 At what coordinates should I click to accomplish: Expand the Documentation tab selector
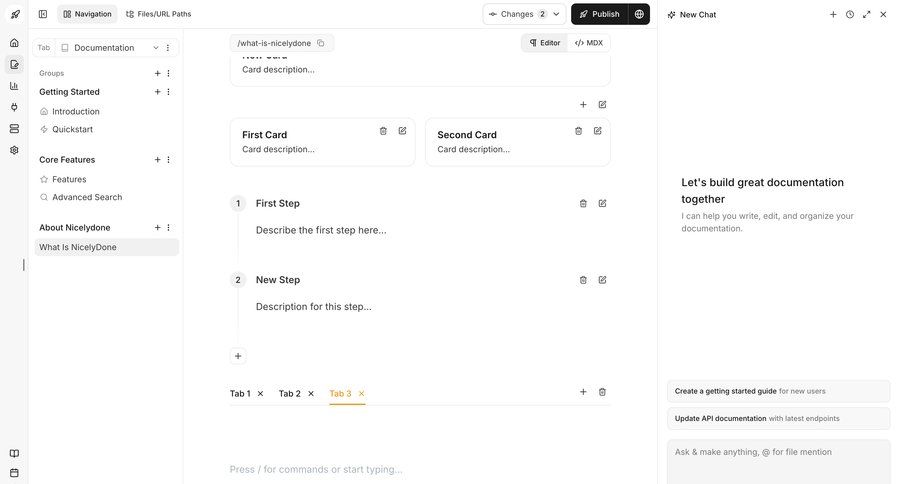[x=156, y=47]
